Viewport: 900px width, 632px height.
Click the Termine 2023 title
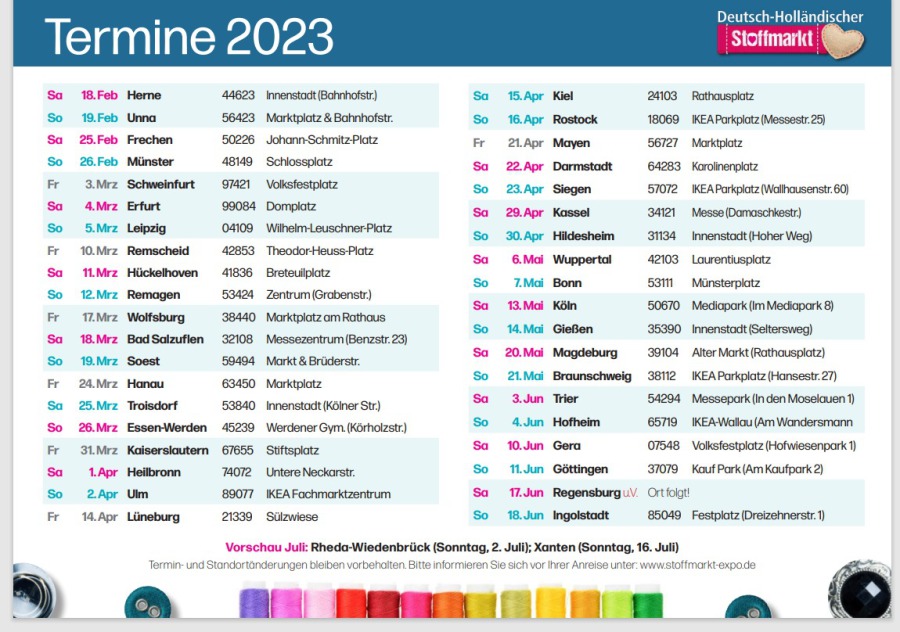[188, 37]
